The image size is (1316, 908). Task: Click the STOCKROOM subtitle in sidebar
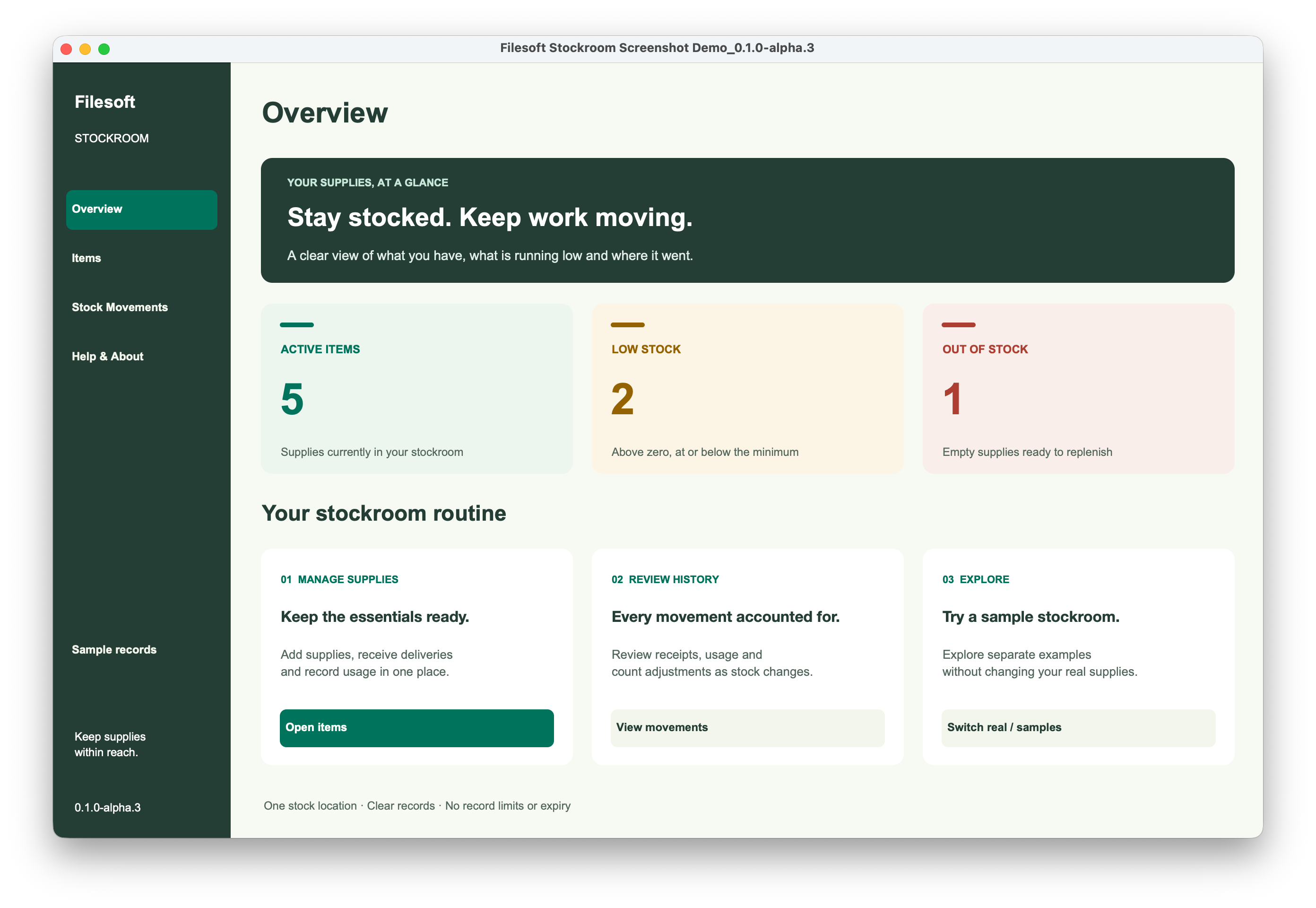pyautogui.click(x=112, y=138)
